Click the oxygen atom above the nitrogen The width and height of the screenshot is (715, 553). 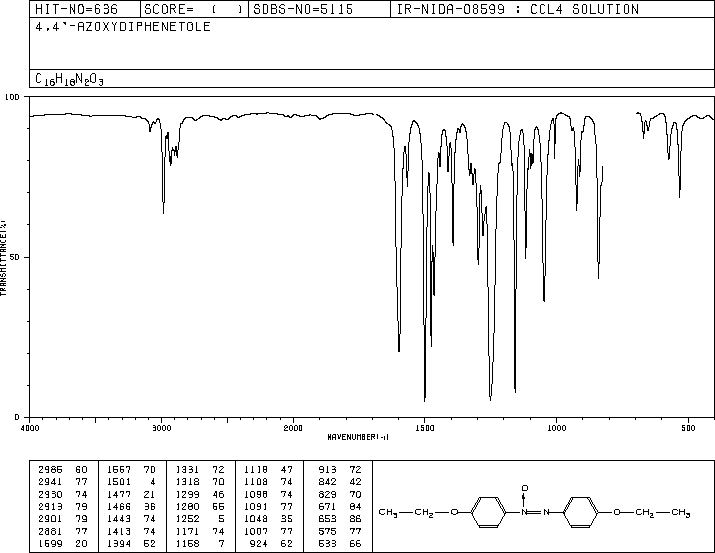point(525,488)
